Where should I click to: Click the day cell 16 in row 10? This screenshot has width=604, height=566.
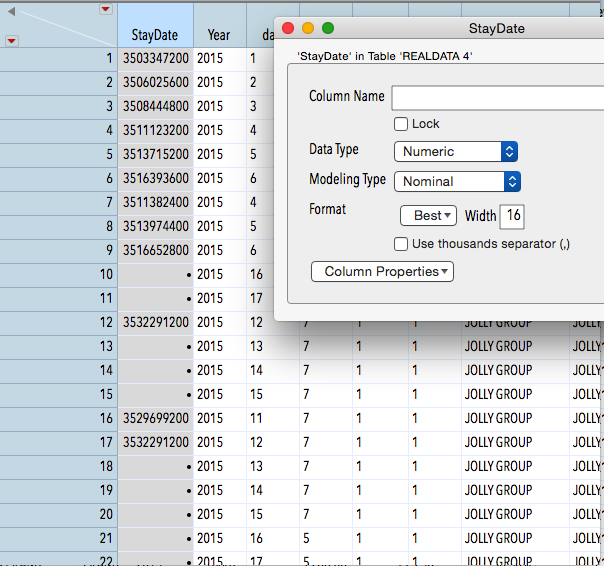tap(260, 274)
